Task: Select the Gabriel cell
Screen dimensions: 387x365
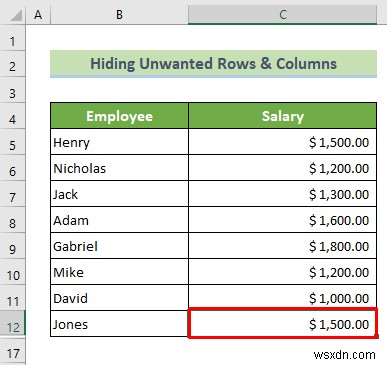Action: click(119, 246)
